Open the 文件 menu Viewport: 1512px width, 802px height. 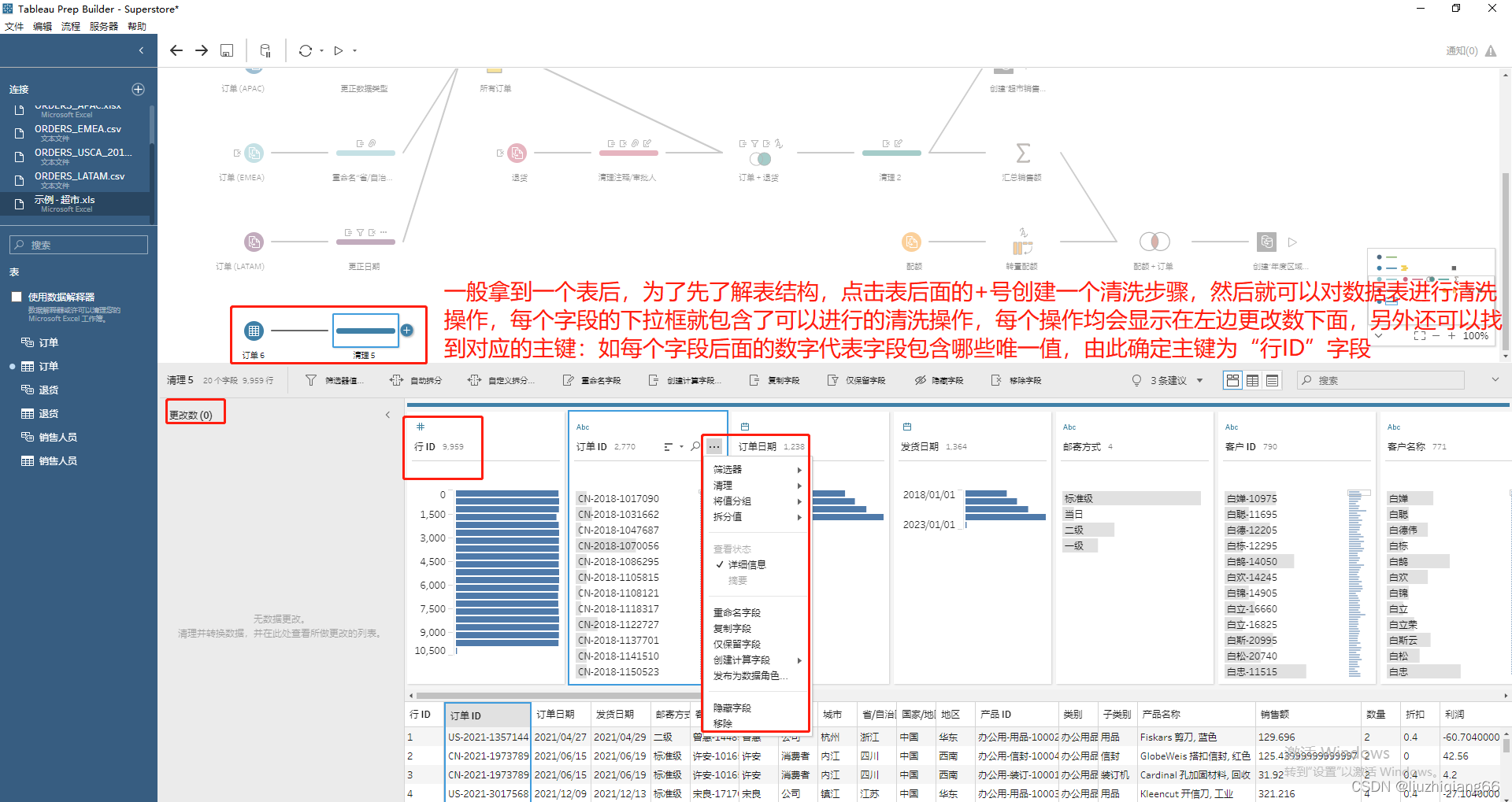pyautogui.click(x=14, y=26)
